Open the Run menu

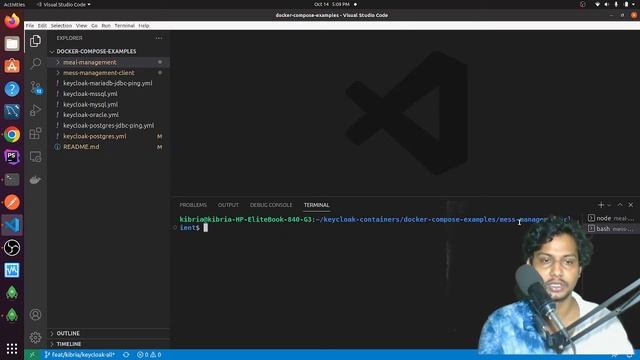click(106, 25)
